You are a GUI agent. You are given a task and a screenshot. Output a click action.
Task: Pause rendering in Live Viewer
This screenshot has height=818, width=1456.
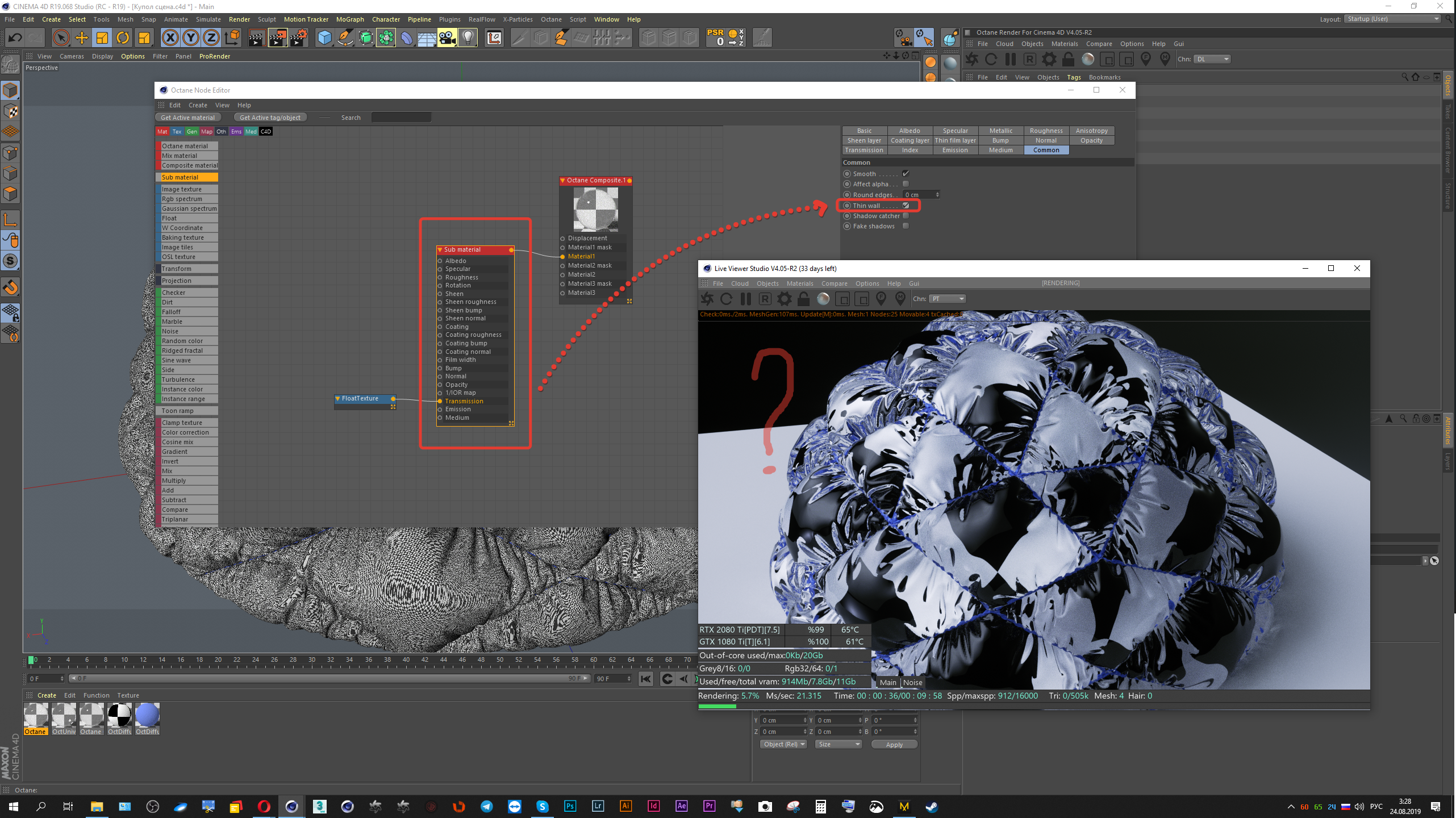point(746,299)
